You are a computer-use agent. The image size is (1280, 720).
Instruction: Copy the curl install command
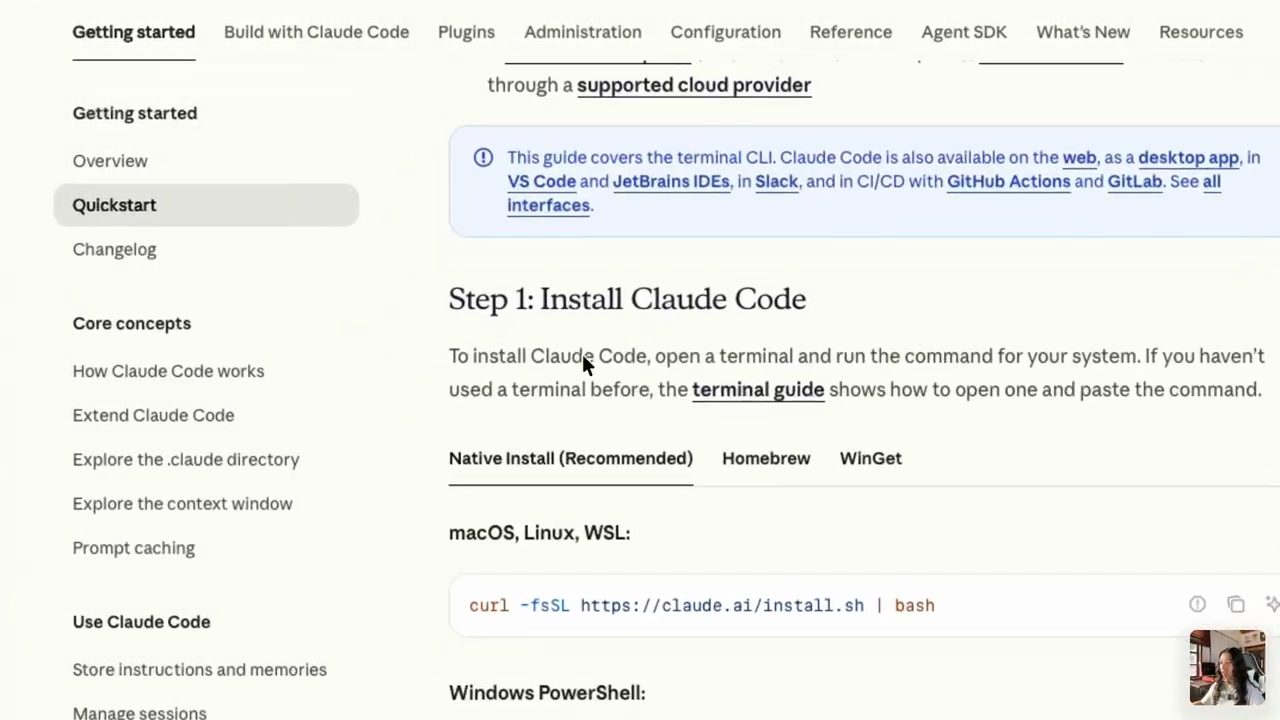[x=1236, y=604]
